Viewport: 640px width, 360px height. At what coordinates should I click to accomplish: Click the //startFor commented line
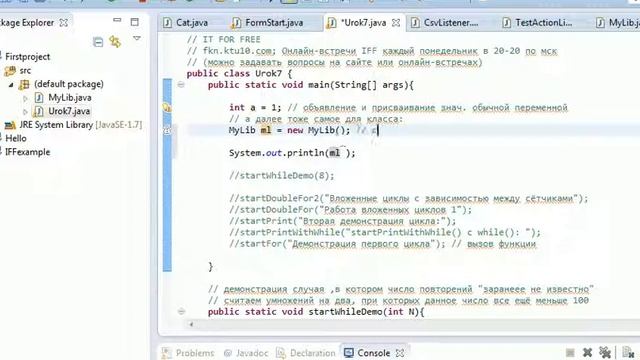(382, 244)
